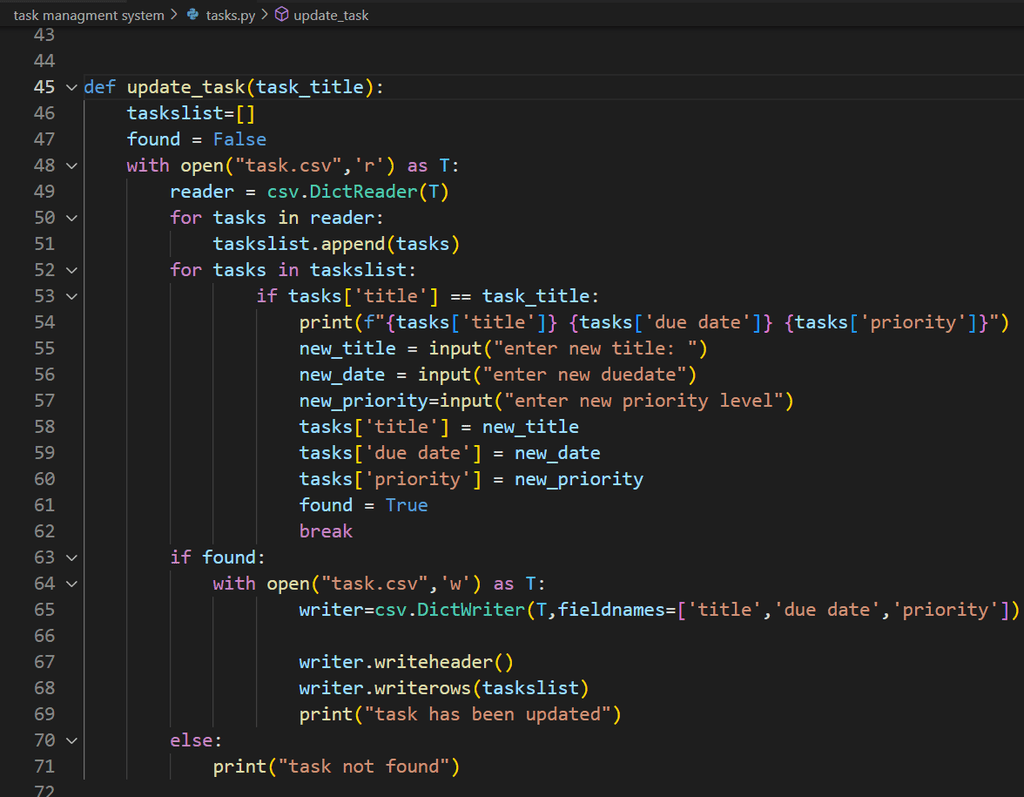The width and height of the screenshot is (1024, 797).
Task: Click the Python file icon in breadcrumb
Action: pyautogui.click(x=192, y=15)
